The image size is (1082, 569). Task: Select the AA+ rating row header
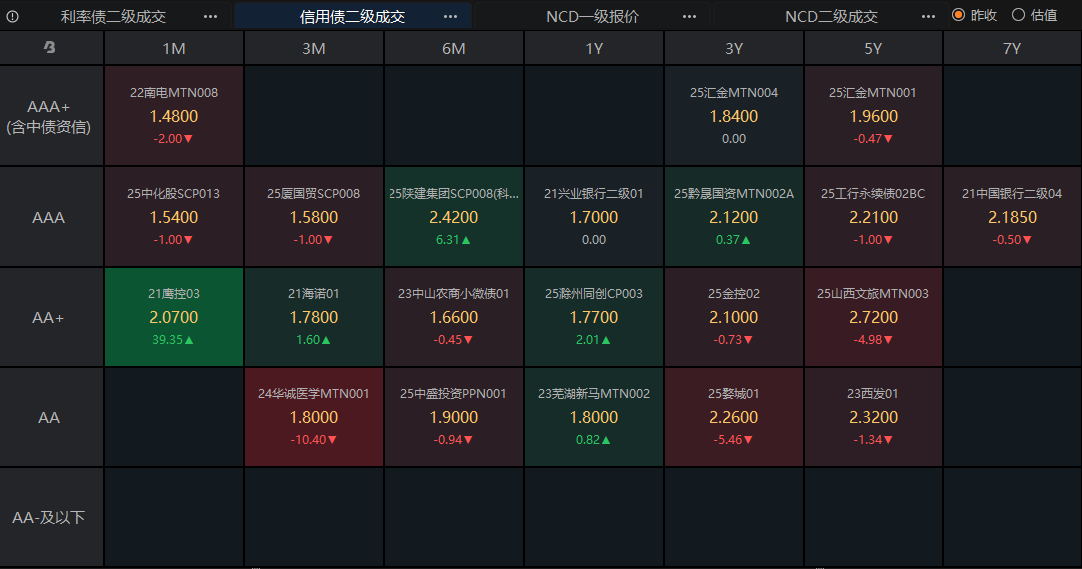(52, 317)
